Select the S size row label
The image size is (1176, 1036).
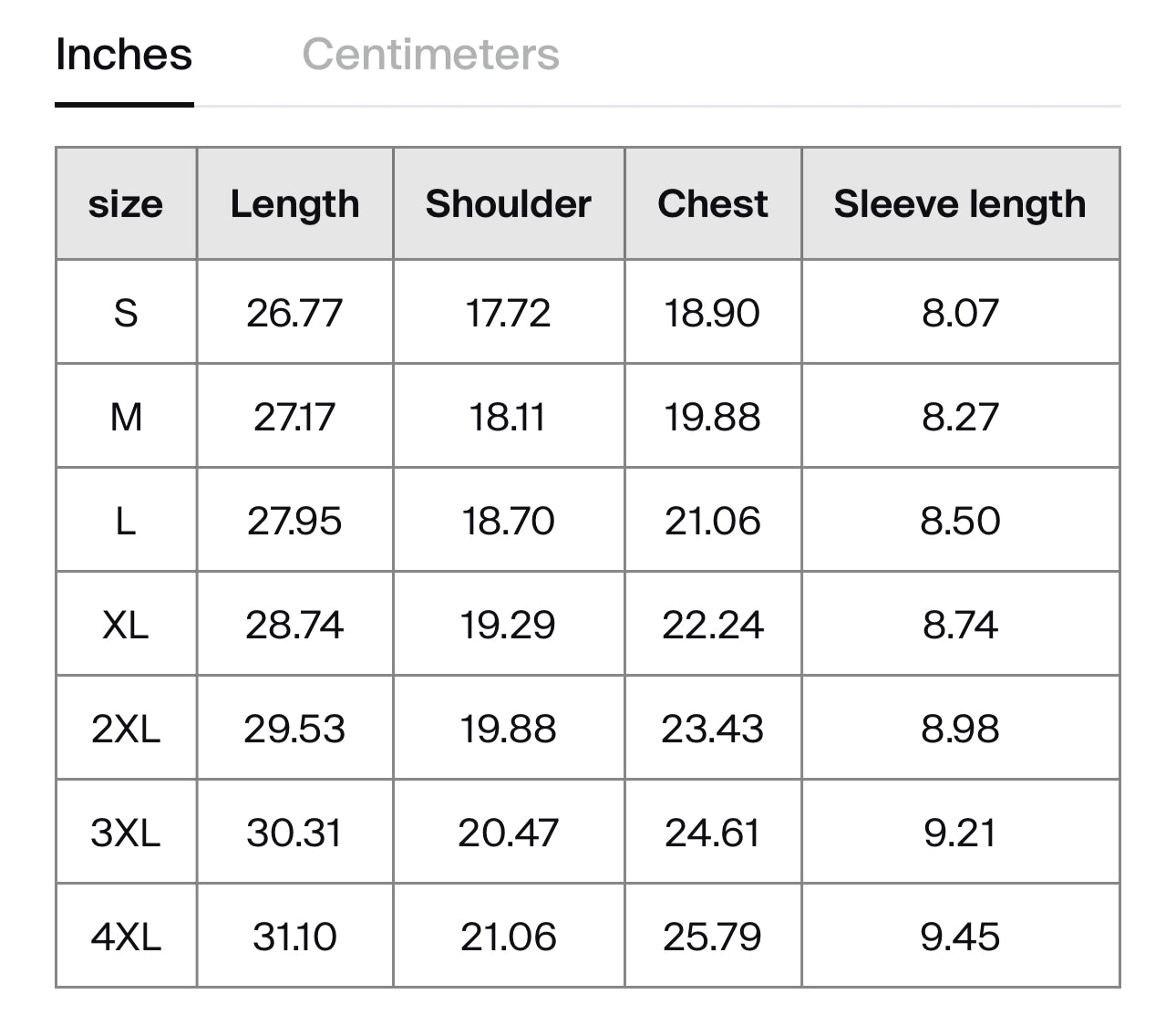tap(126, 313)
